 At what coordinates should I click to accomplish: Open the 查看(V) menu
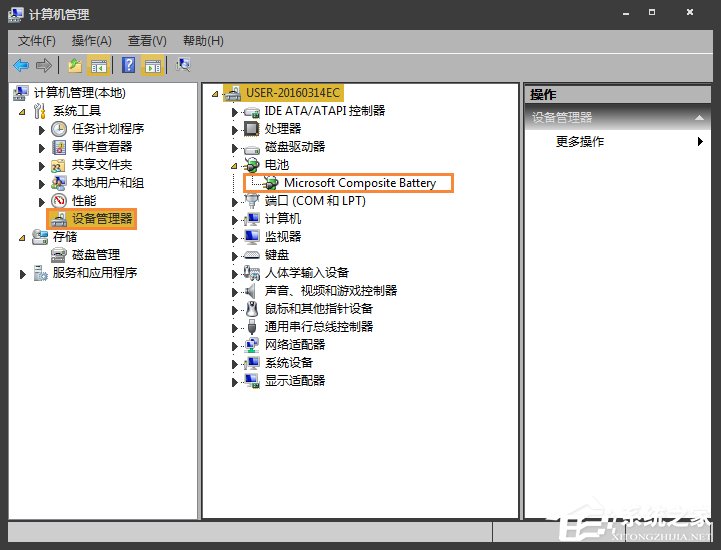tap(147, 41)
